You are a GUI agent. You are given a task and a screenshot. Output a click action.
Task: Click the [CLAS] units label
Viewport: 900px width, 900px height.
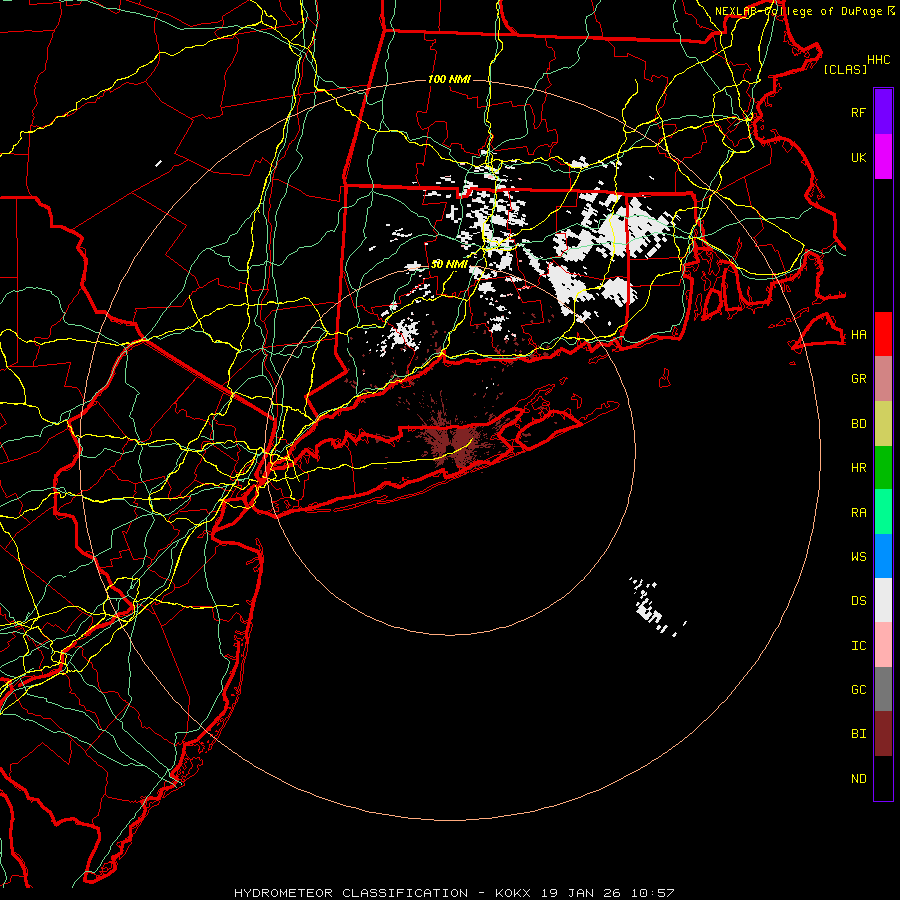[845, 69]
